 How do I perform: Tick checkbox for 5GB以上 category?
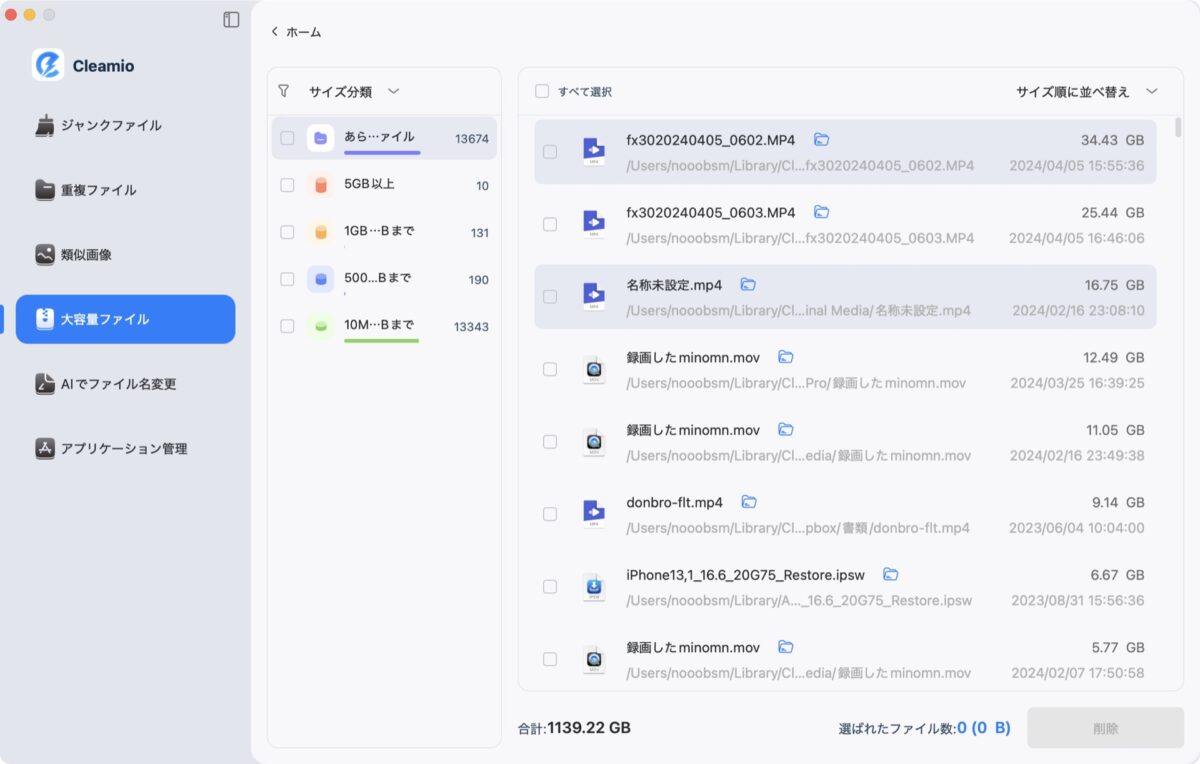point(288,185)
